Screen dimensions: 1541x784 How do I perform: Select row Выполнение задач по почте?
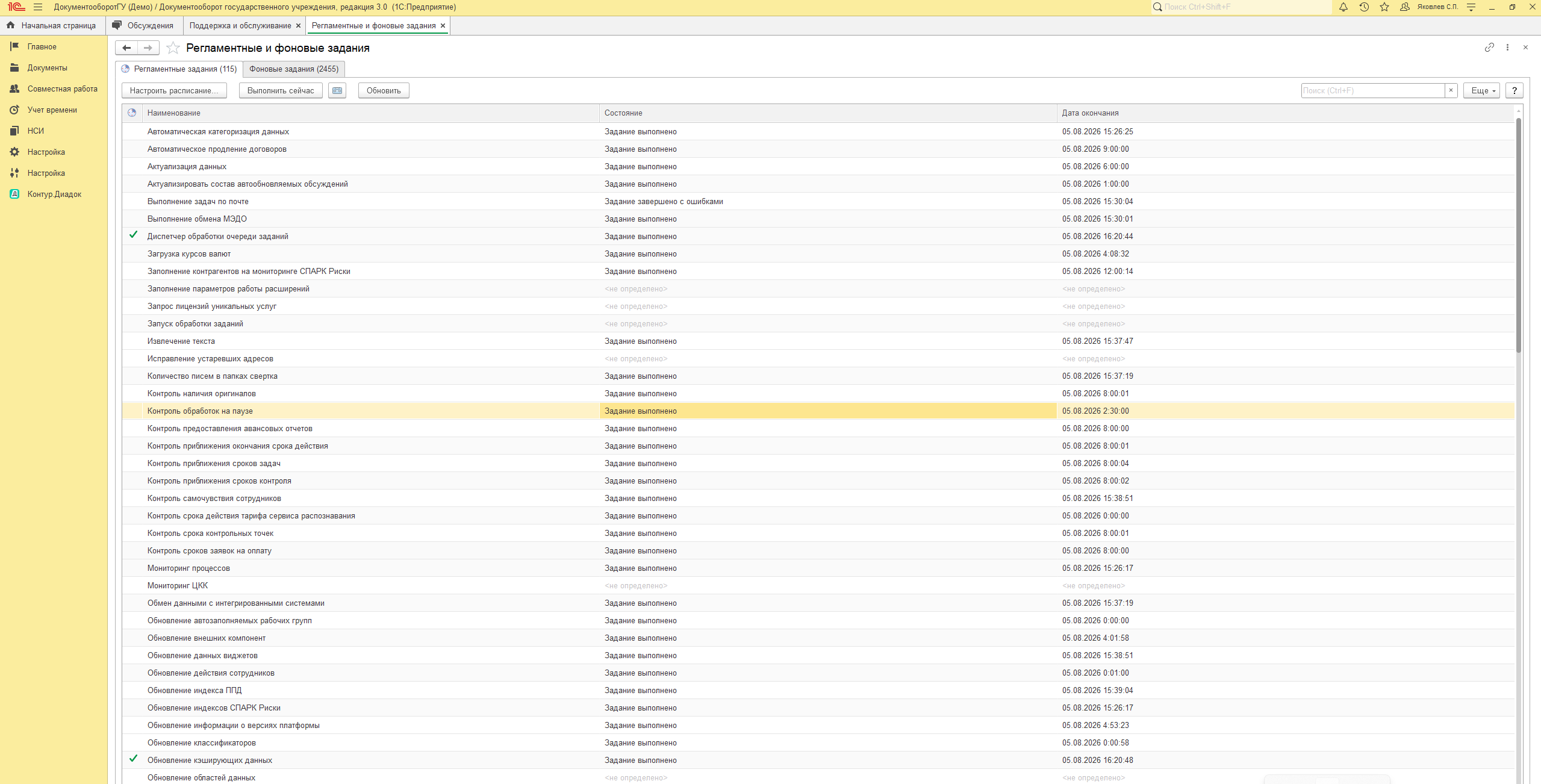click(x=818, y=201)
